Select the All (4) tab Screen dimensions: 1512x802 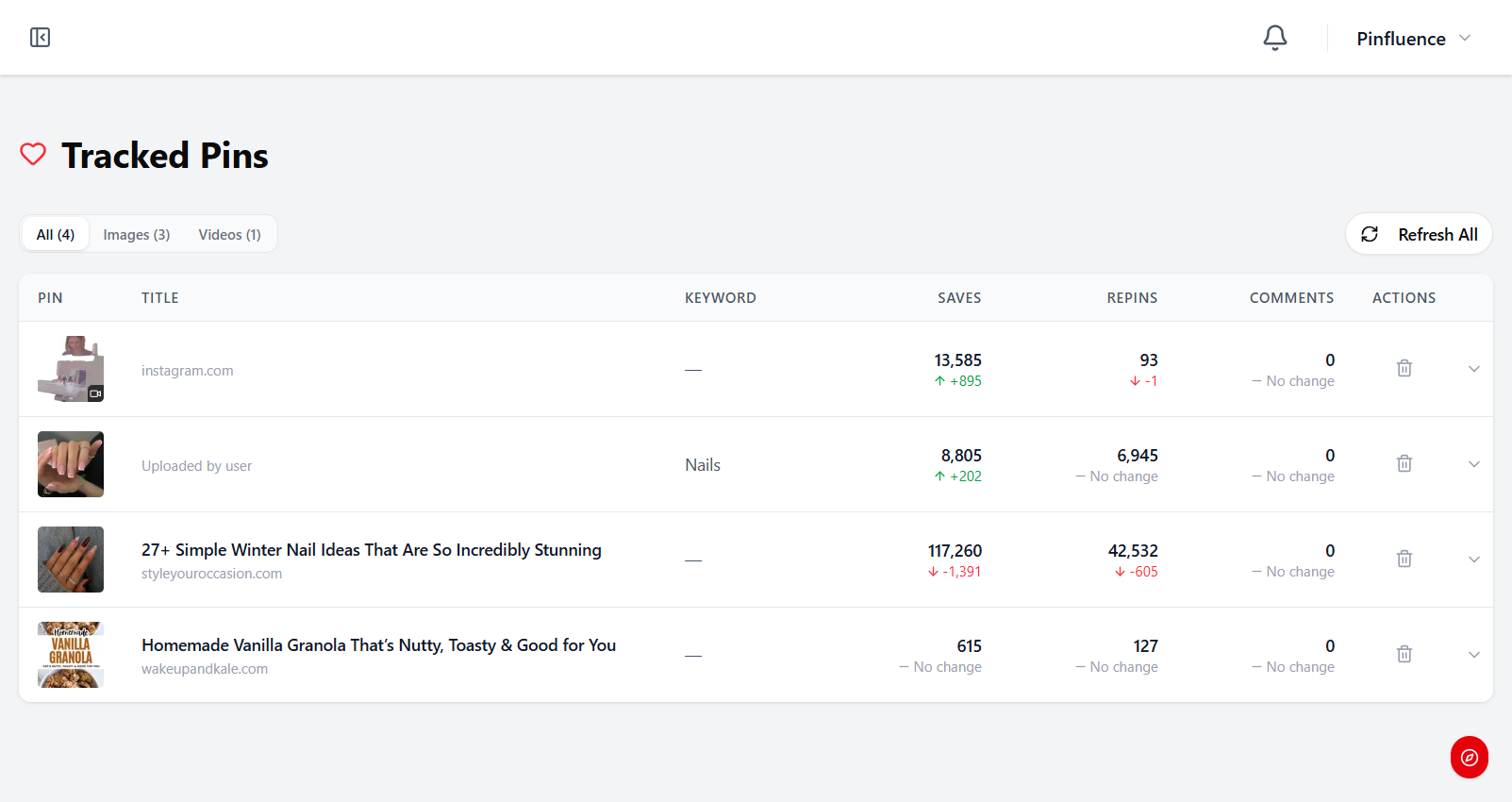tap(56, 234)
